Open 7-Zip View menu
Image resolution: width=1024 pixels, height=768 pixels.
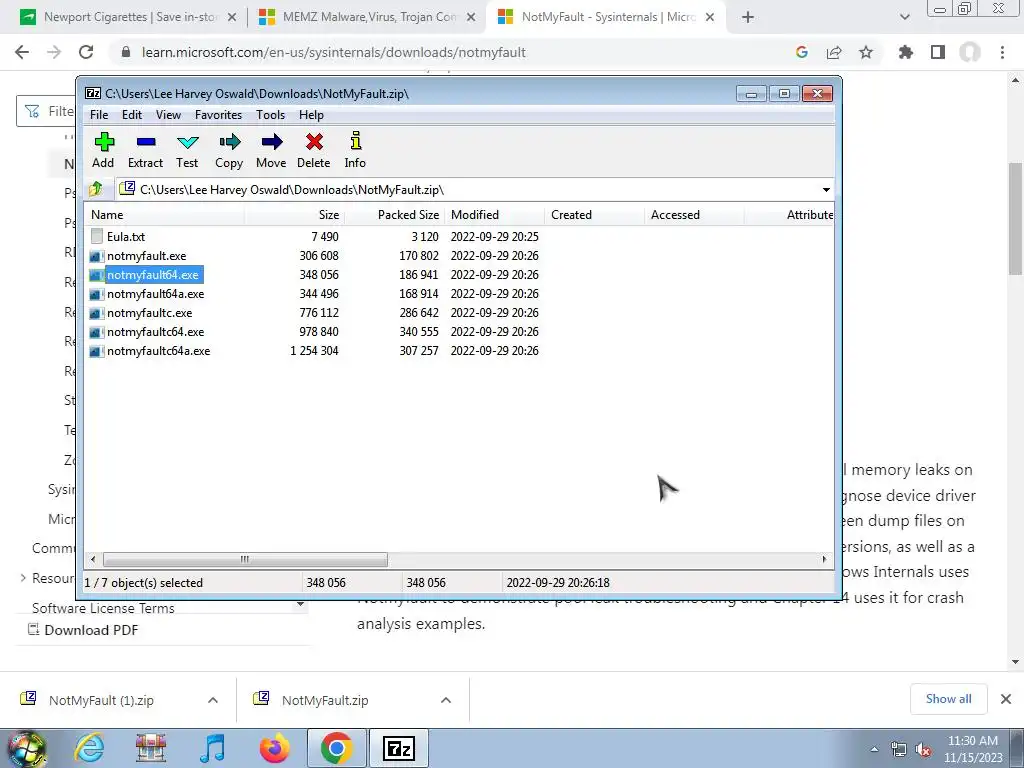(x=168, y=115)
